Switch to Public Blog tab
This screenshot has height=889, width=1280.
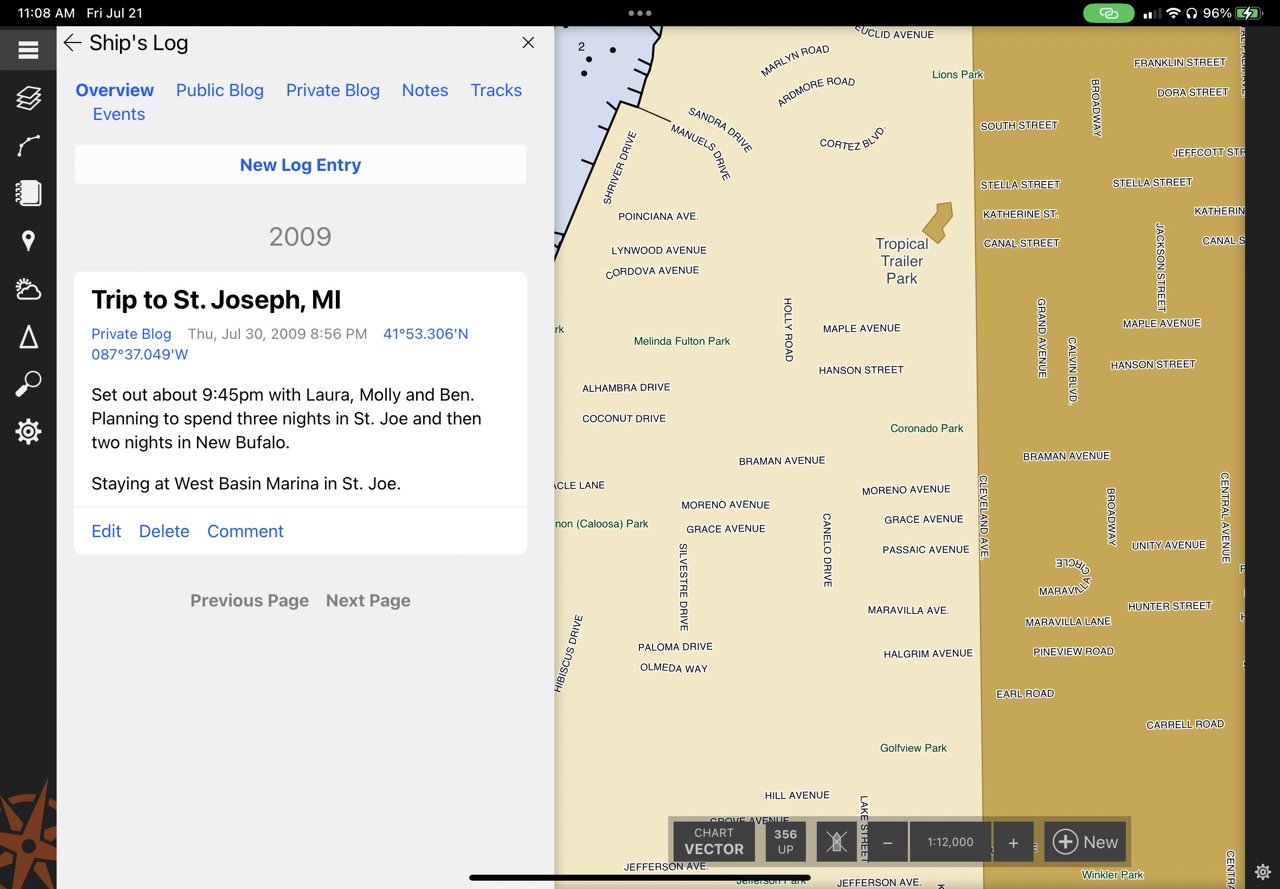coord(220,90)
